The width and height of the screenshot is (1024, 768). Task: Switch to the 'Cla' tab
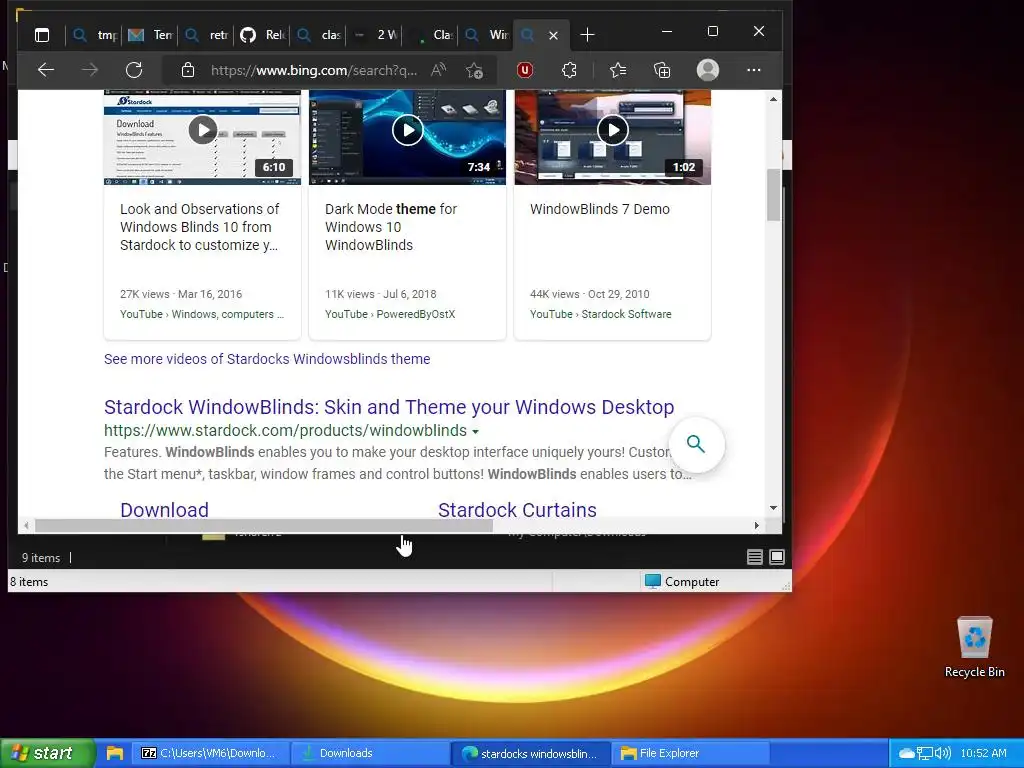pos(431,35)
